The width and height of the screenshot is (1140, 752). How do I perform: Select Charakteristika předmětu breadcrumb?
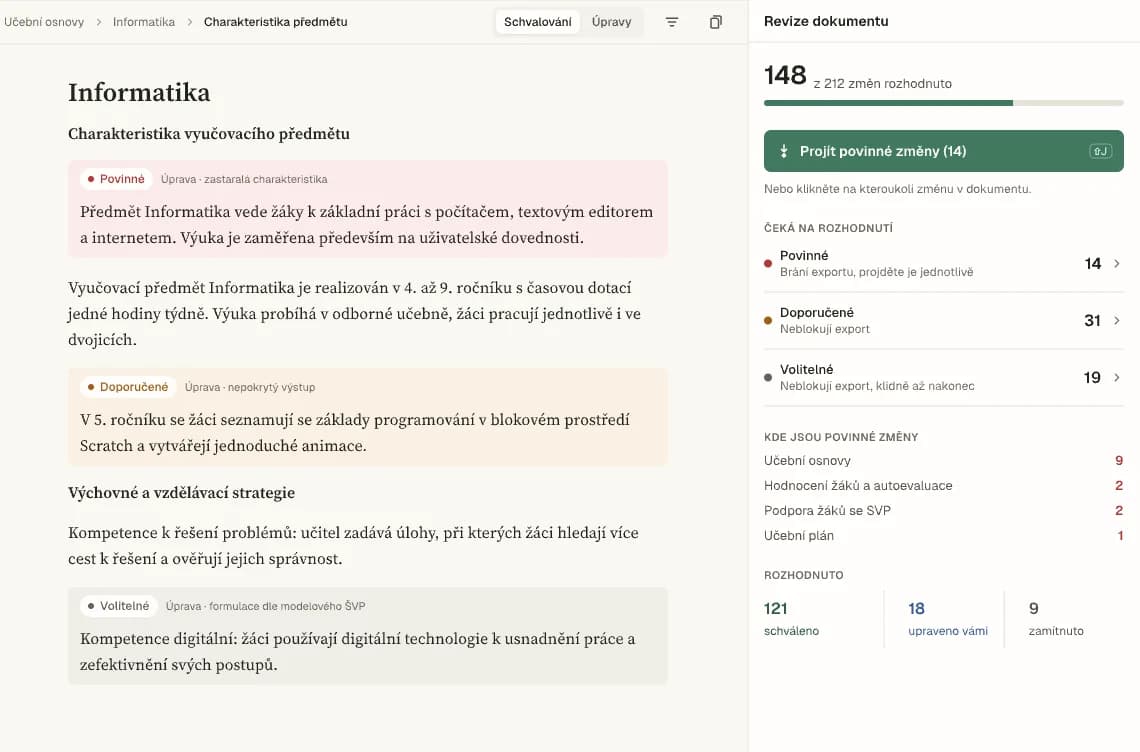pos(276,22)
